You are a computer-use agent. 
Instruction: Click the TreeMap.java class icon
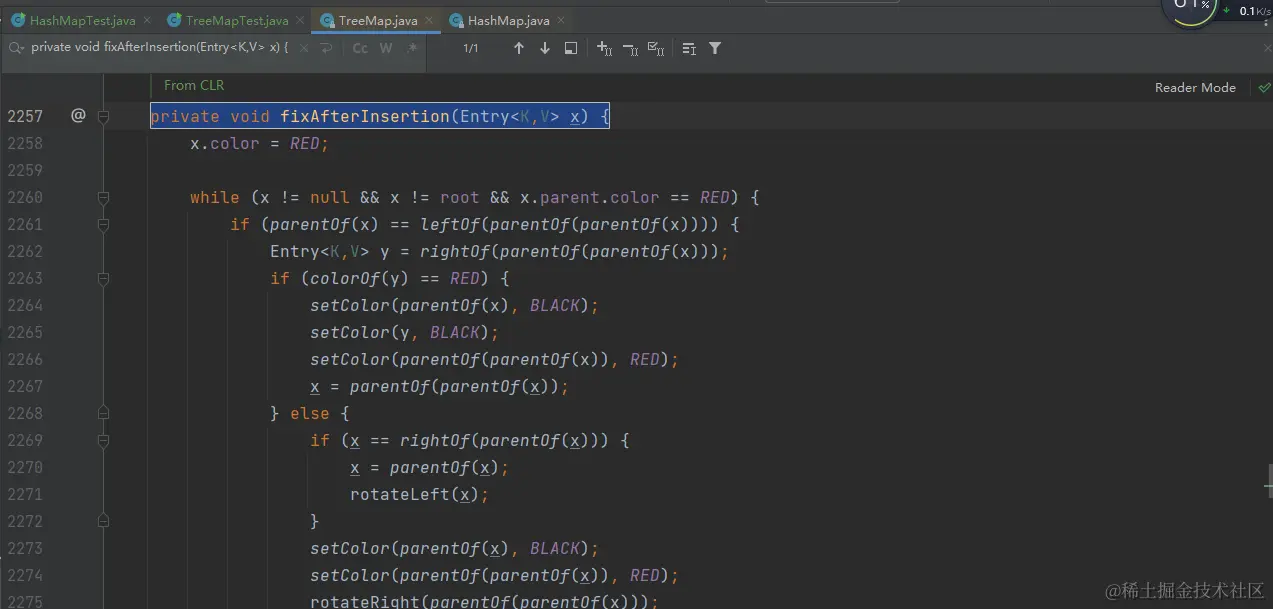coord(327,20)
